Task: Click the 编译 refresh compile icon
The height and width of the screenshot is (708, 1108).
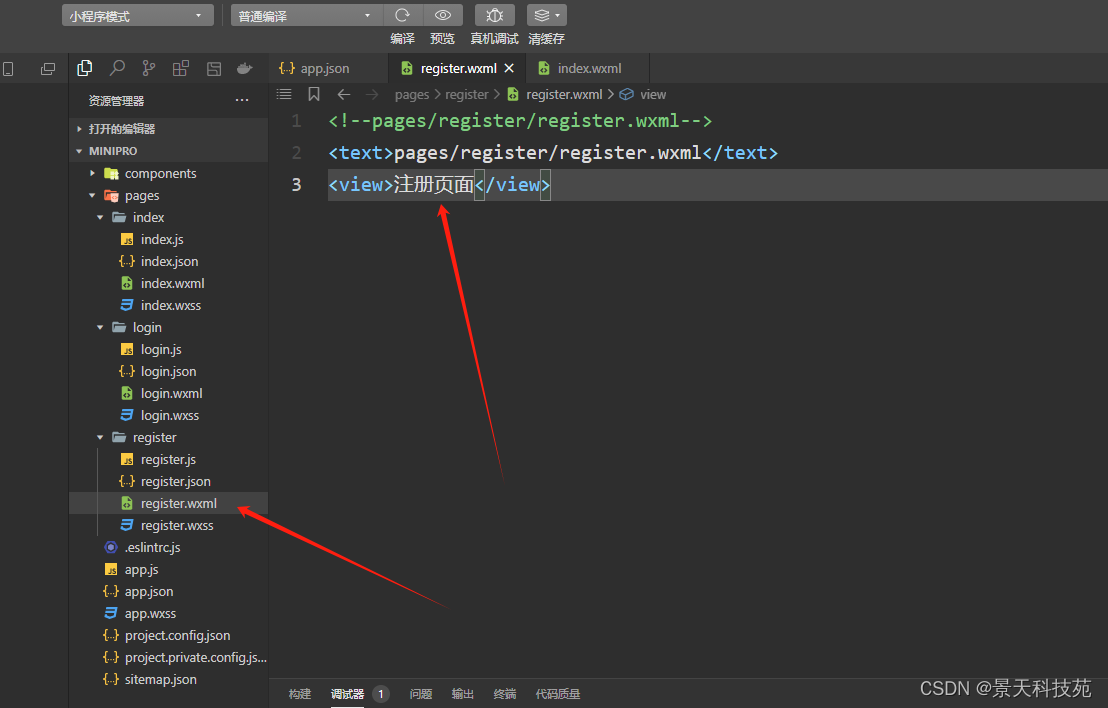Action: pyautogui.click(x=403, y=15)
